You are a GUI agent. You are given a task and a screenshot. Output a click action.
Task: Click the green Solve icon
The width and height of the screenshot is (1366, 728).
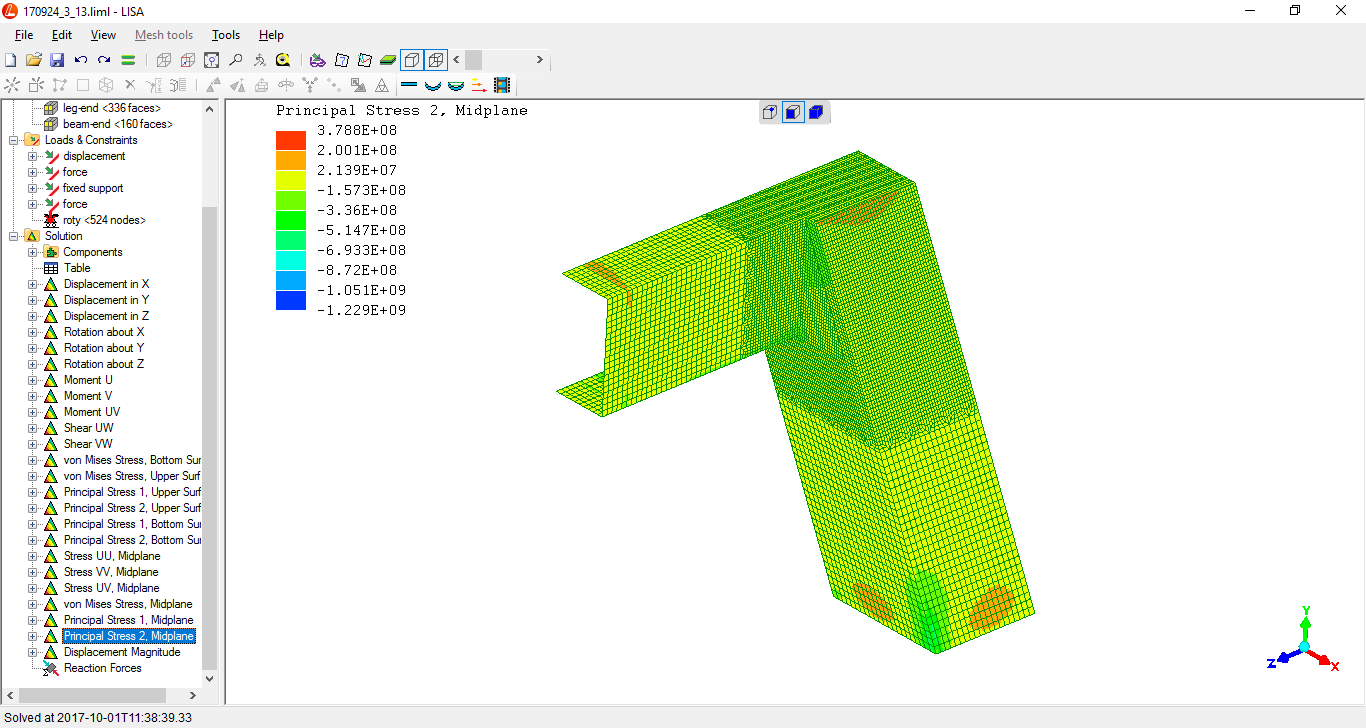point(128,60)
